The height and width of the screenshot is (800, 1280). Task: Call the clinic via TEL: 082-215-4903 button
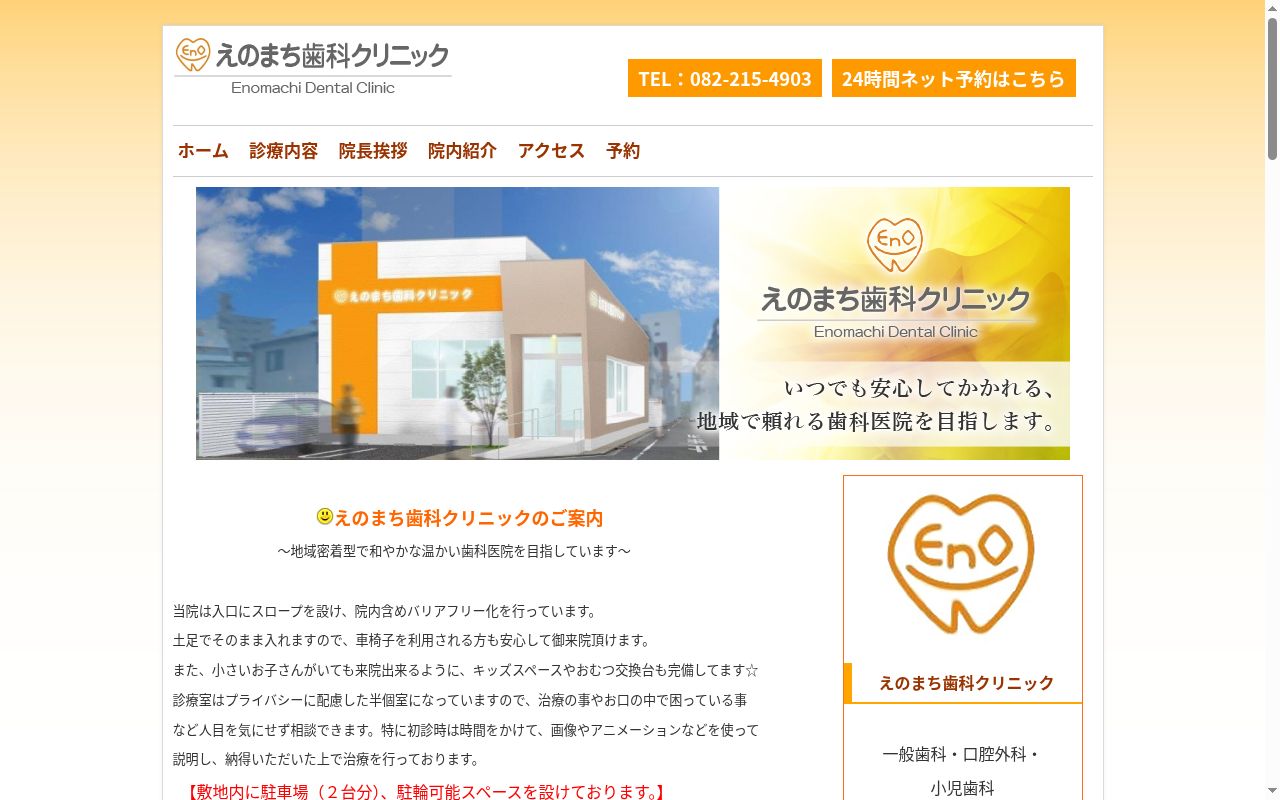coord(725,78)
